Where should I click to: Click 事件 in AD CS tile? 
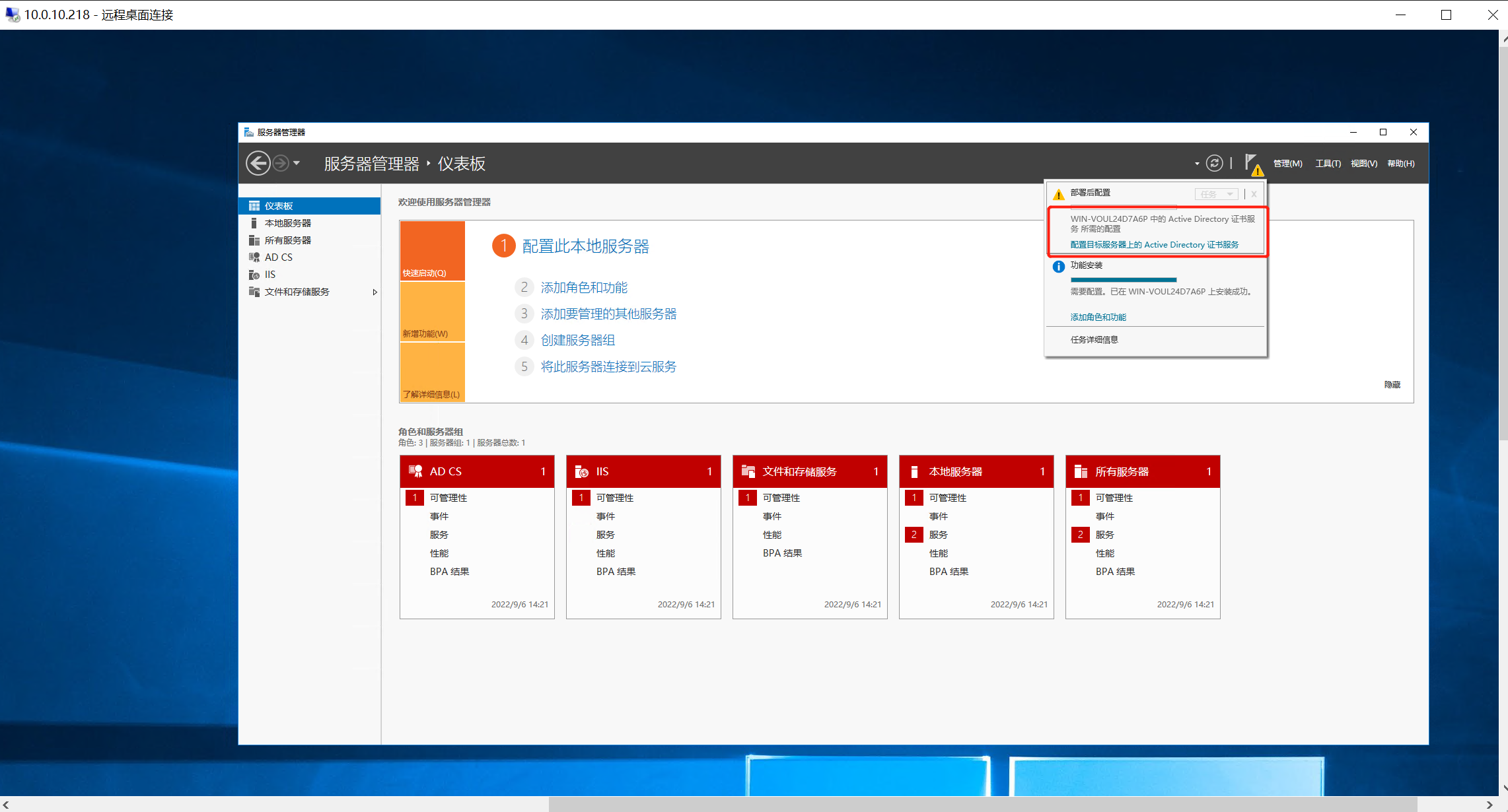click(x=439, y=516)
